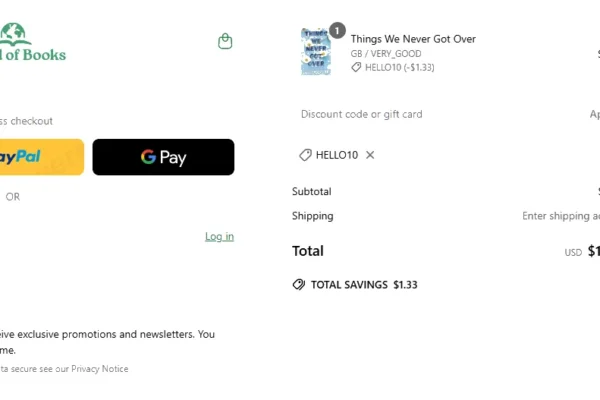Screen dimensions: 600x400
Task: Click the book cover thumbnail
Action: point(315,52)
